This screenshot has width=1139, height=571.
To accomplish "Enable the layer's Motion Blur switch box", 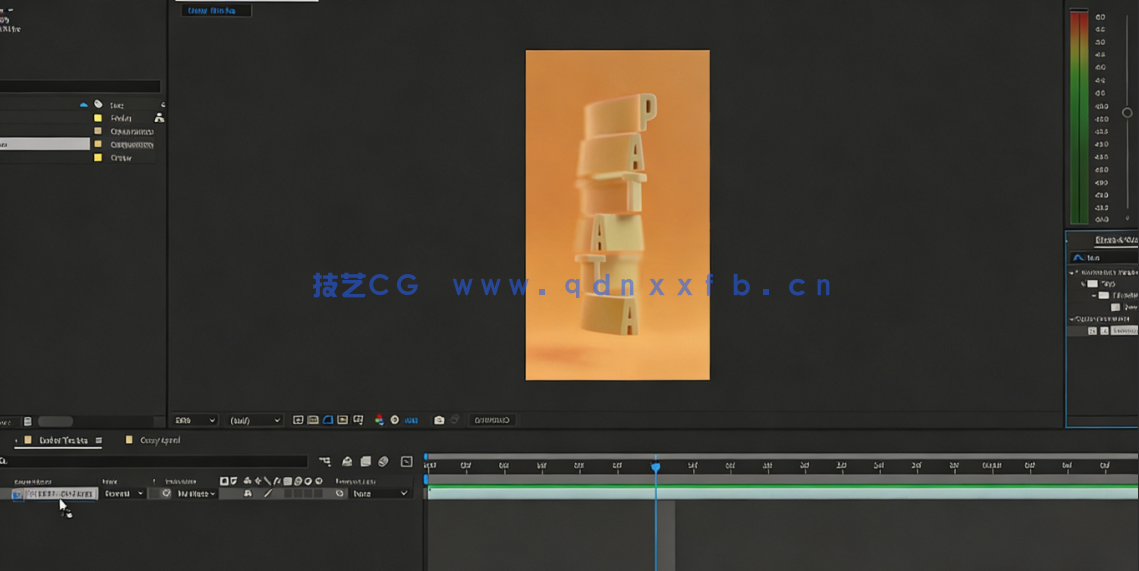I will point(298,493).
